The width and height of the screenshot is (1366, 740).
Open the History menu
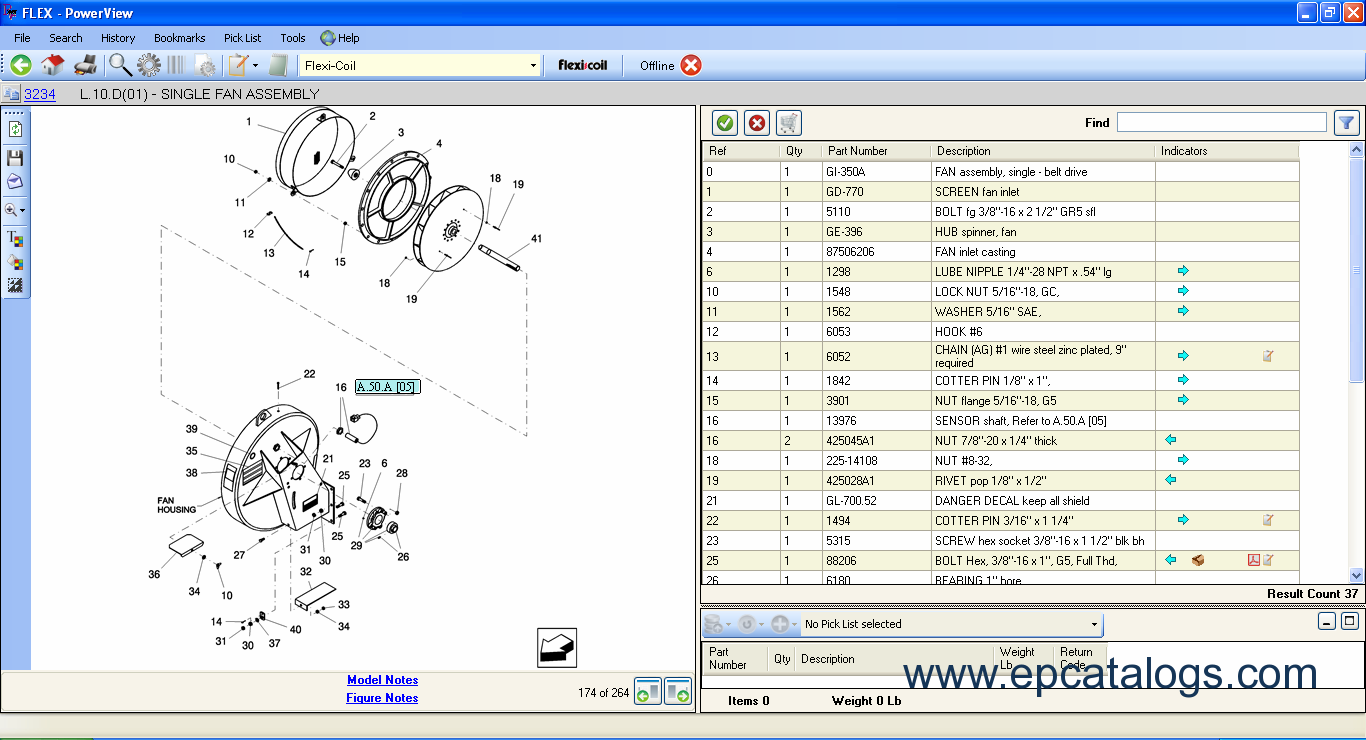tap(118, 38)
